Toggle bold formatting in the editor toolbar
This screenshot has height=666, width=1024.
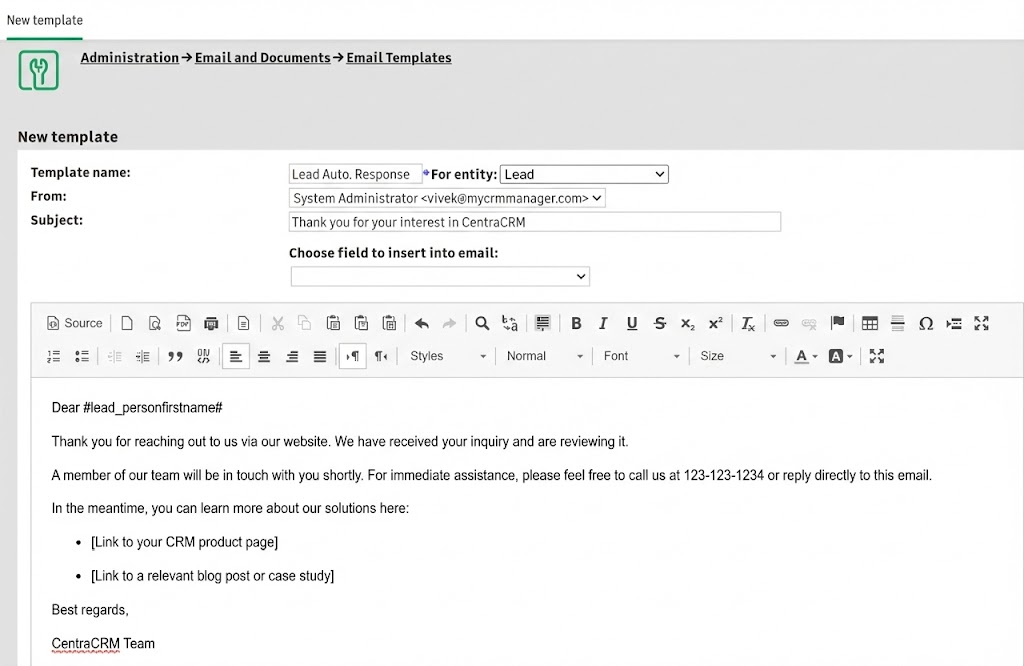[576, 323]
